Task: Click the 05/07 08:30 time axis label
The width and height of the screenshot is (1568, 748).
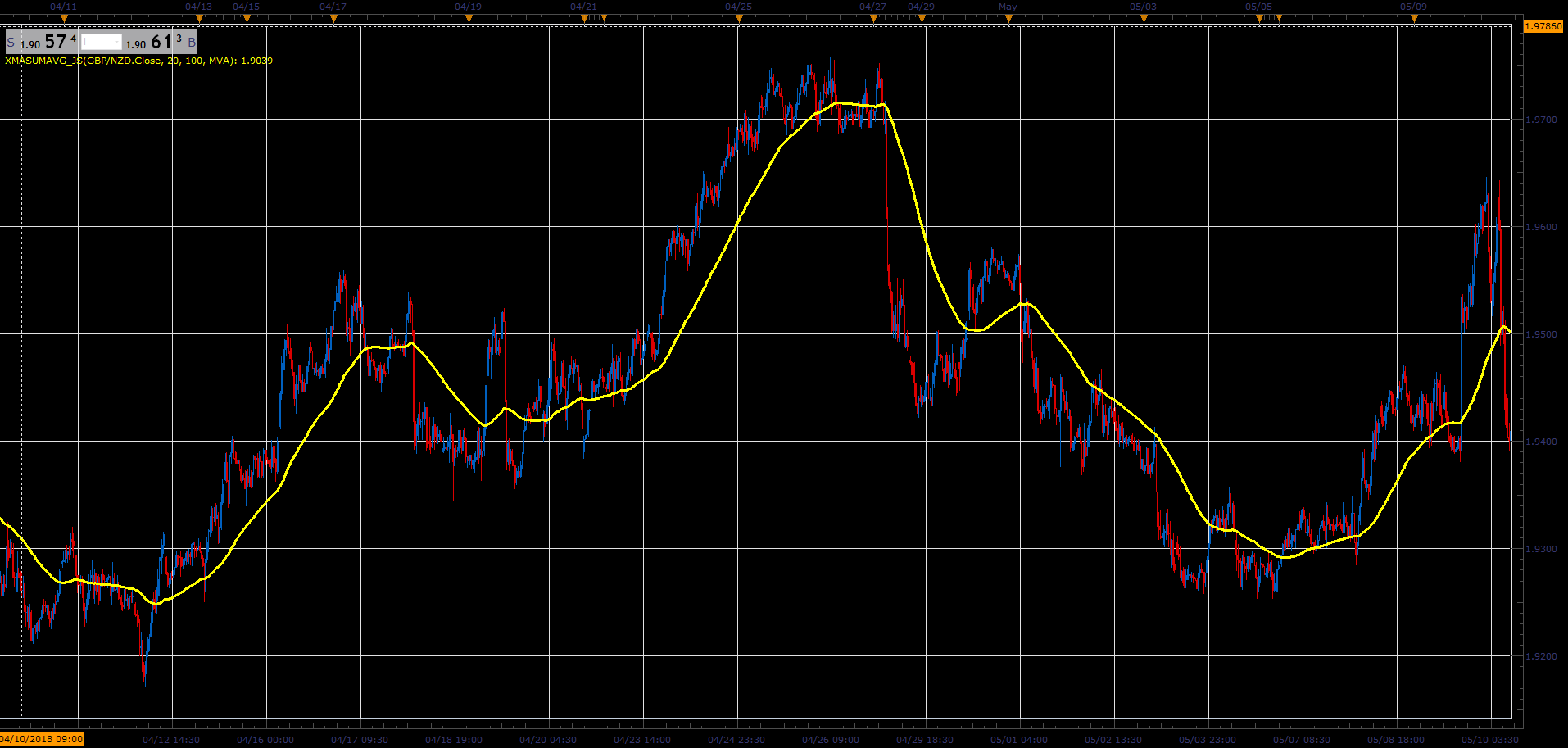Action: click(1302, 740)
